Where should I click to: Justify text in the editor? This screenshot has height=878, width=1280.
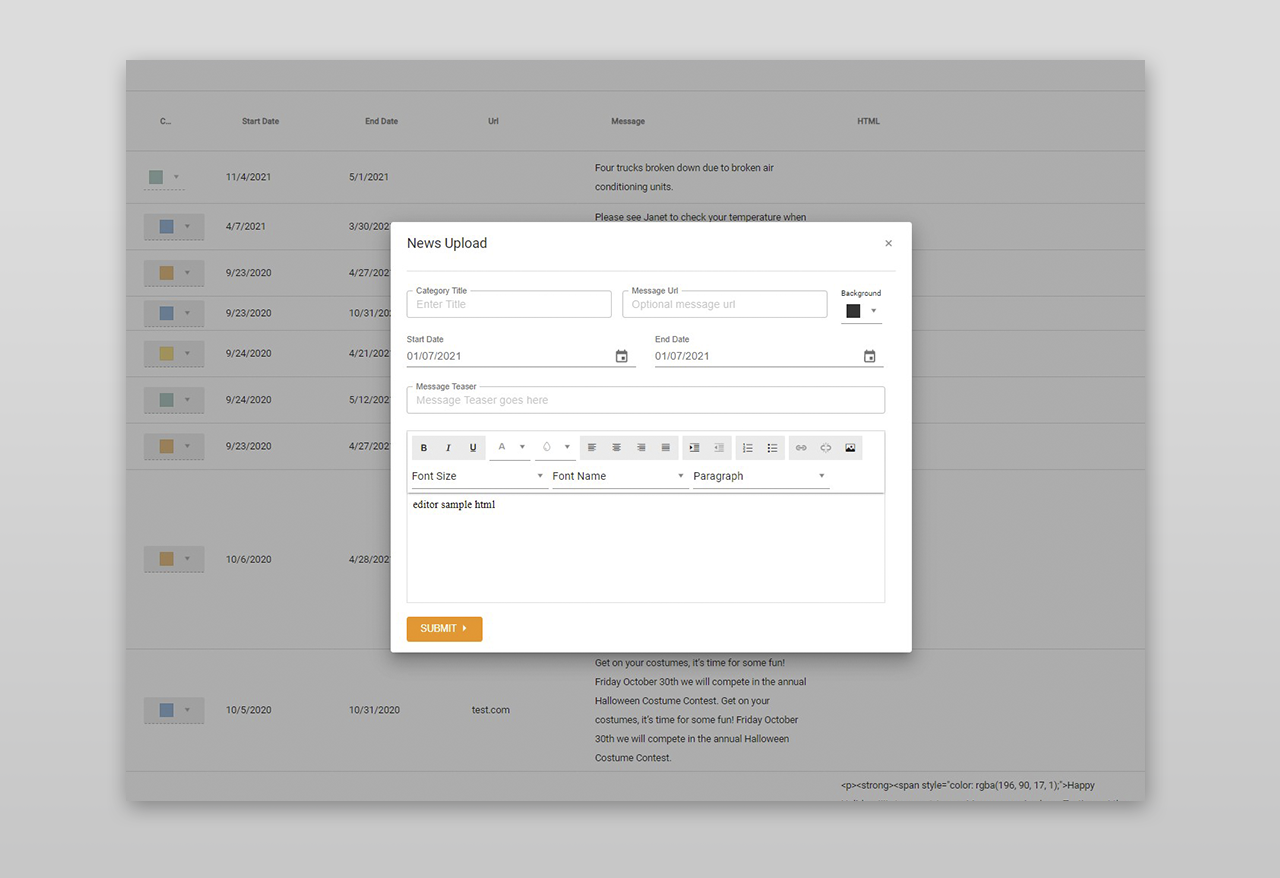click(x=666, y=448)
